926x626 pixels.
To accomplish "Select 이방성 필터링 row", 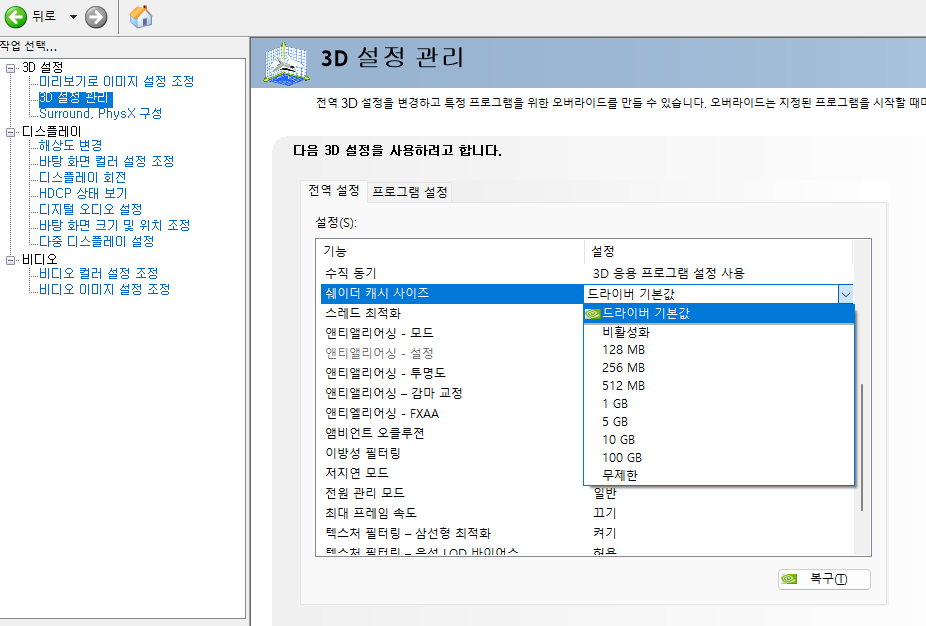I will click(452, 454).
